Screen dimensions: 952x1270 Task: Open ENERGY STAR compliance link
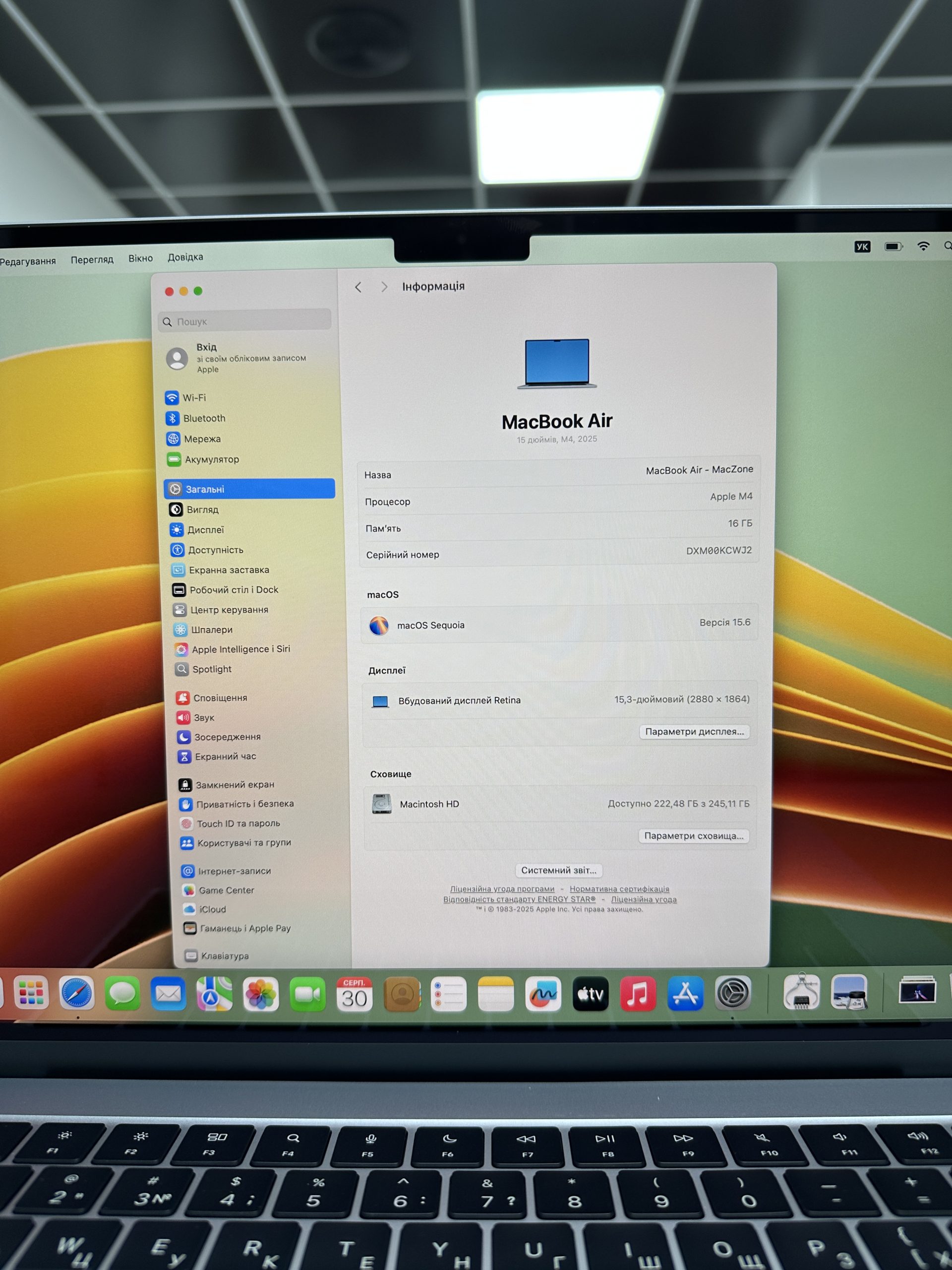[x=519, y=899]
